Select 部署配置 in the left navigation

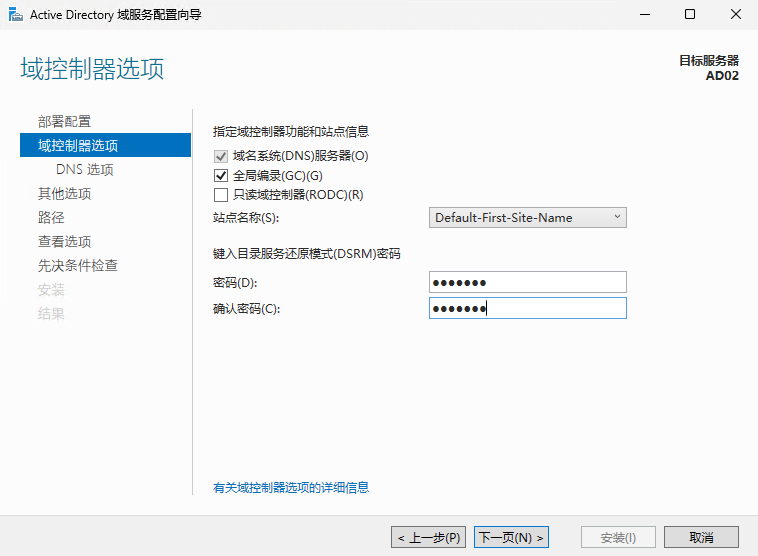point(64,121)
